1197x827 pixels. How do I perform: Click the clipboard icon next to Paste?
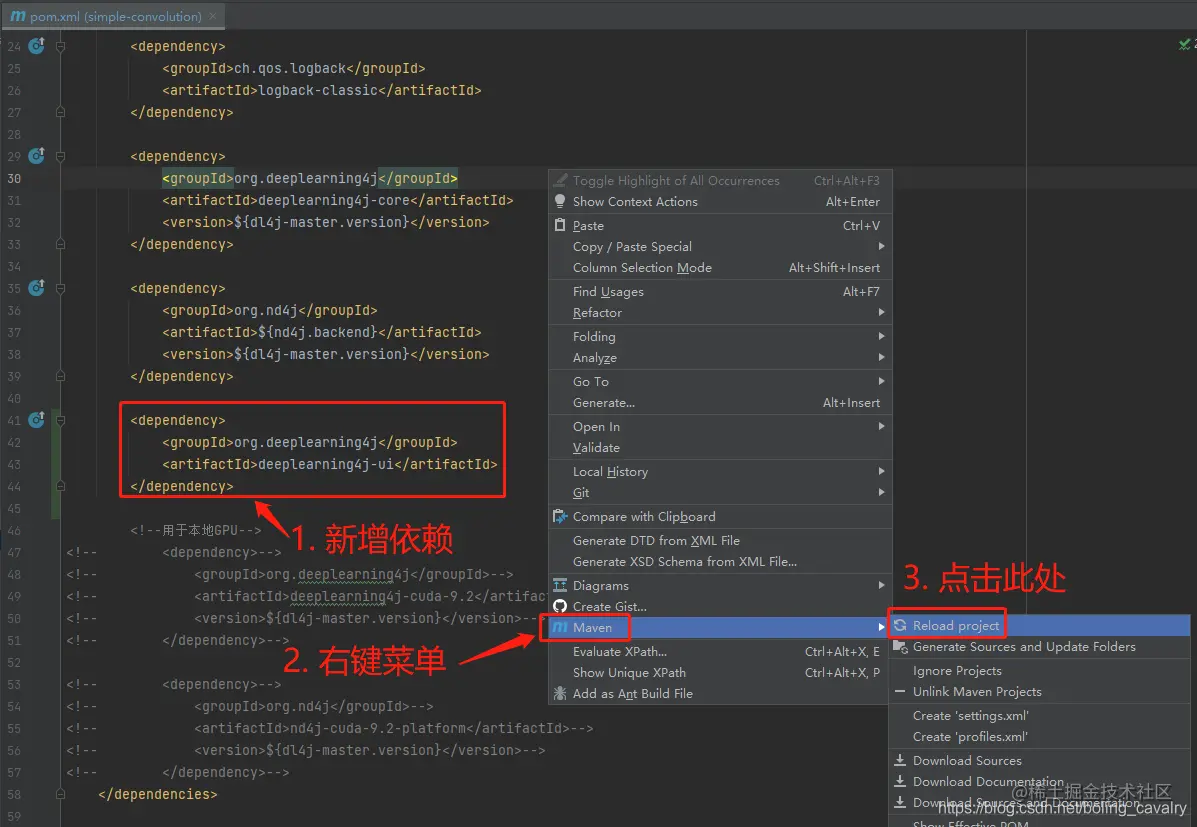[x=560, y=225]
